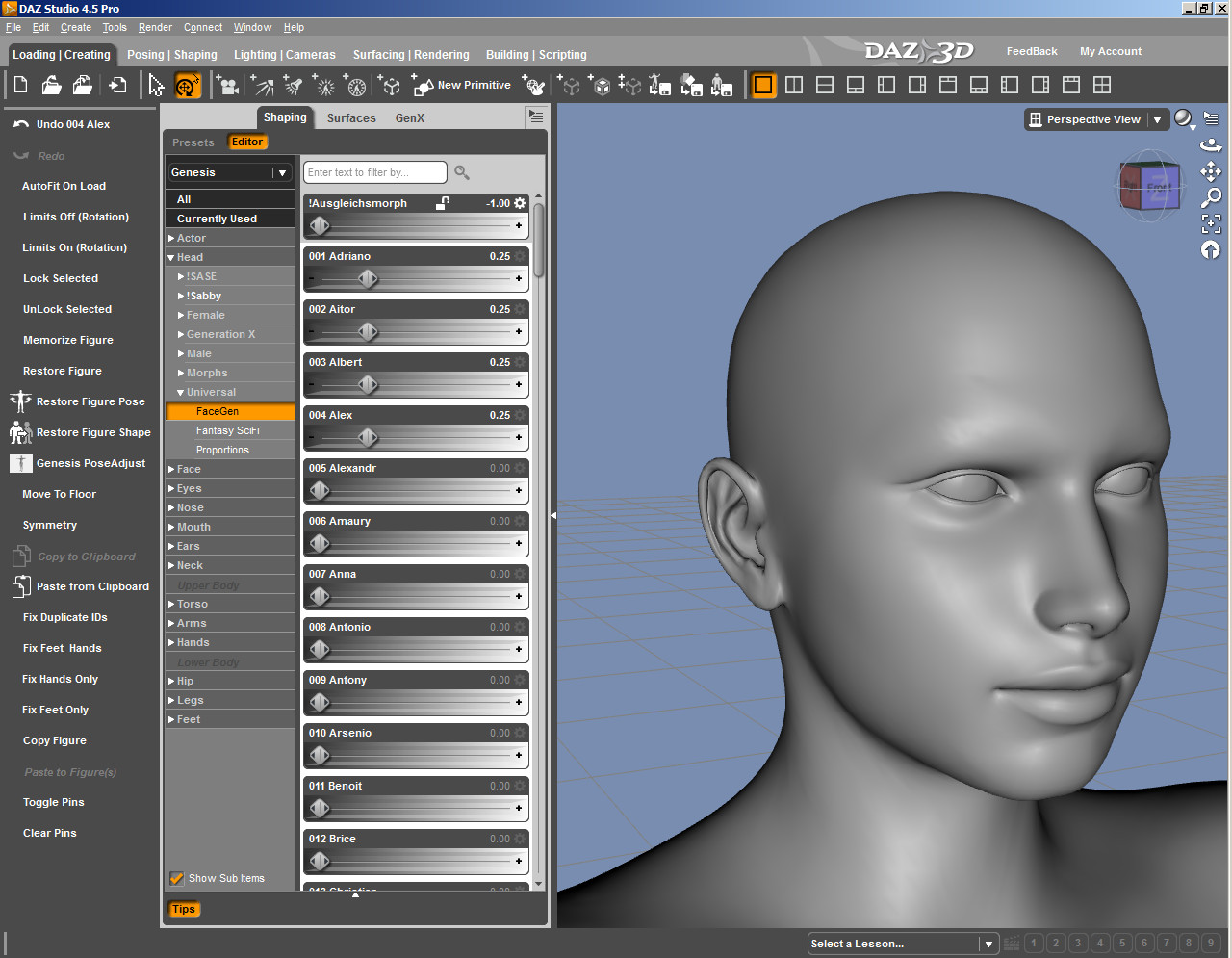1232x958 pixels.
Task: Click the Paste from Clipboard icon
Action: click(x=21, y=586)
